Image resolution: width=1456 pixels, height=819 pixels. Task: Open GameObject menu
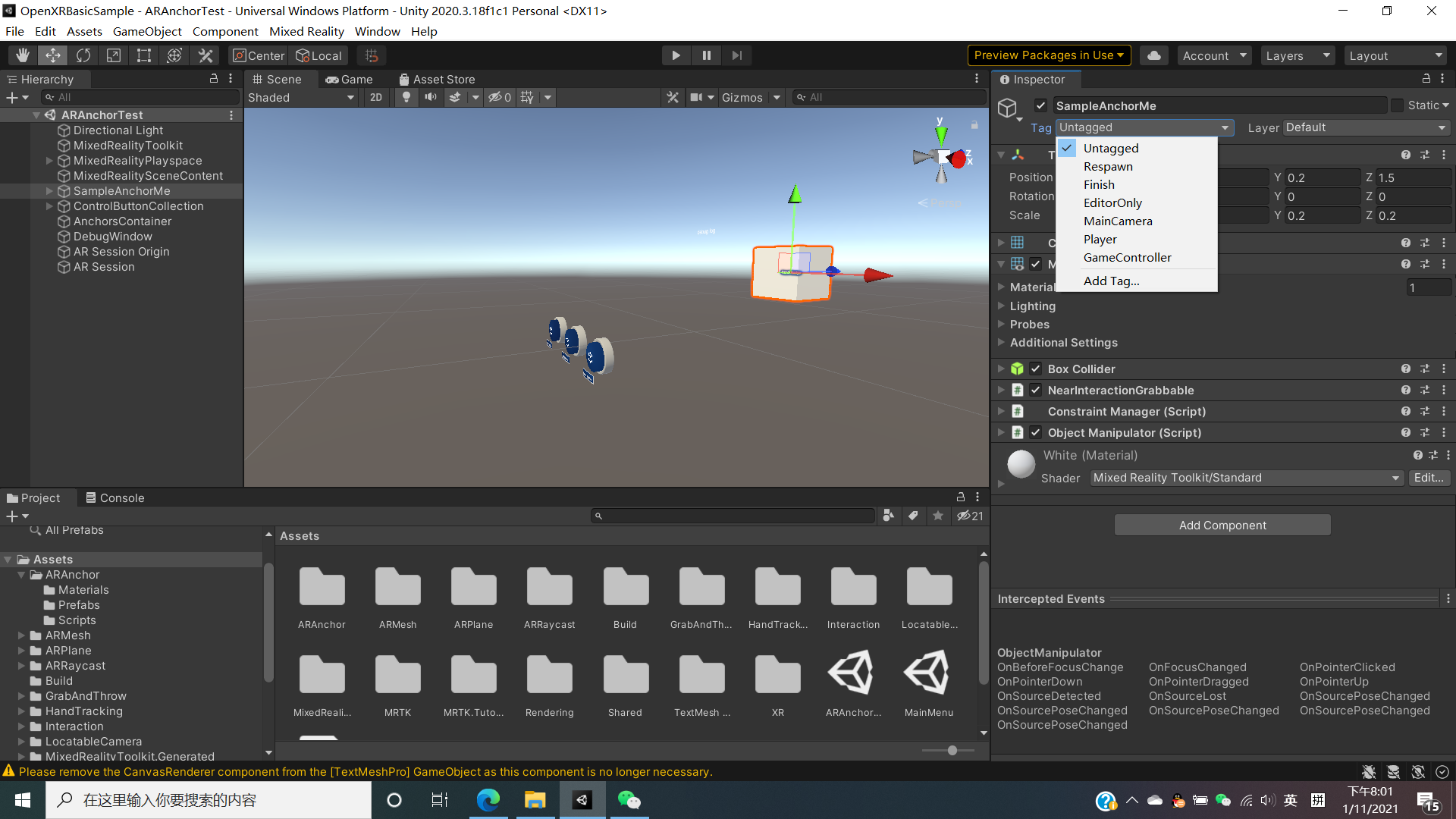point(147,31)
